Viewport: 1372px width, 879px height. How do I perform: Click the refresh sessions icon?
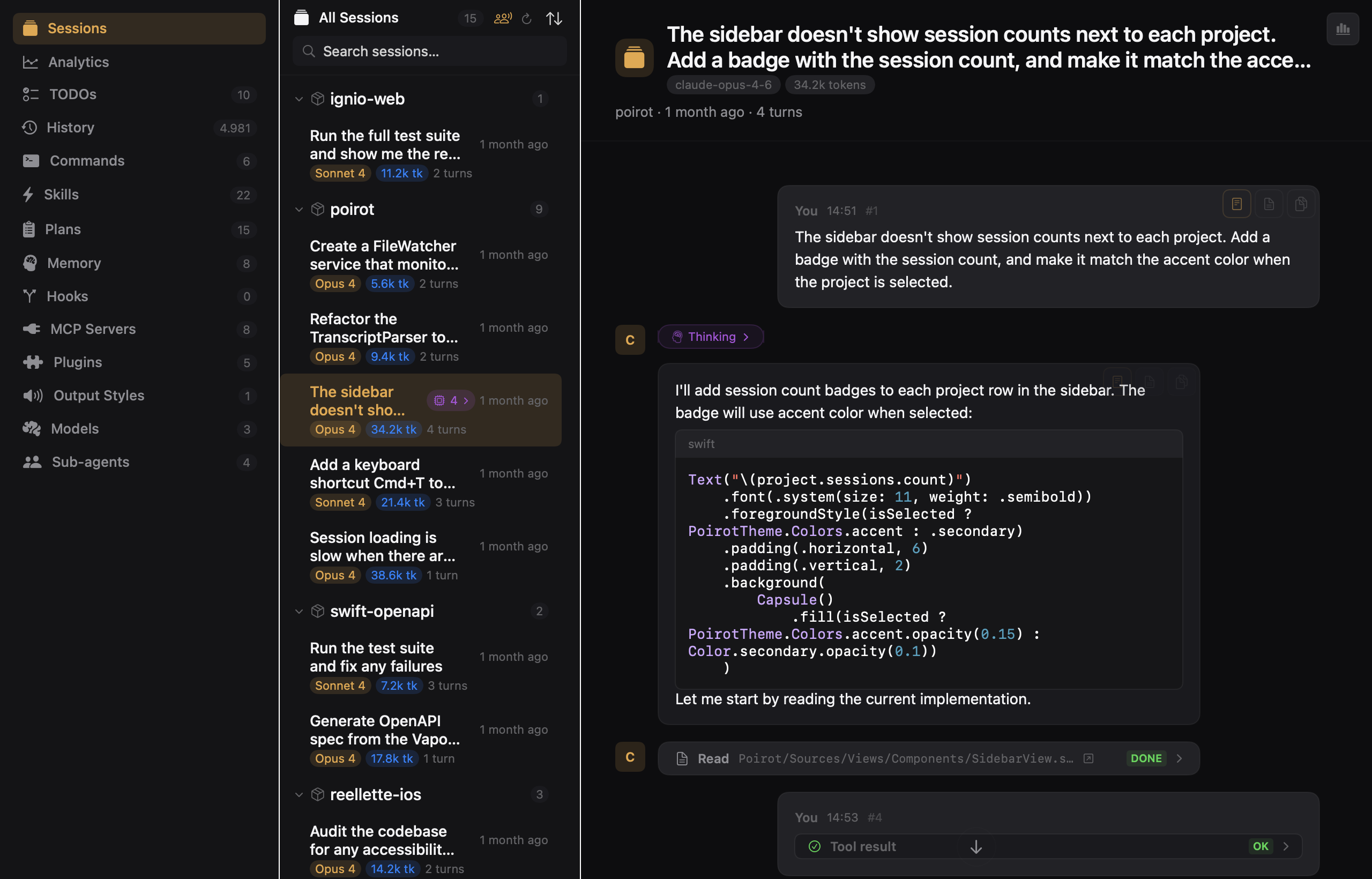[527, 19]
